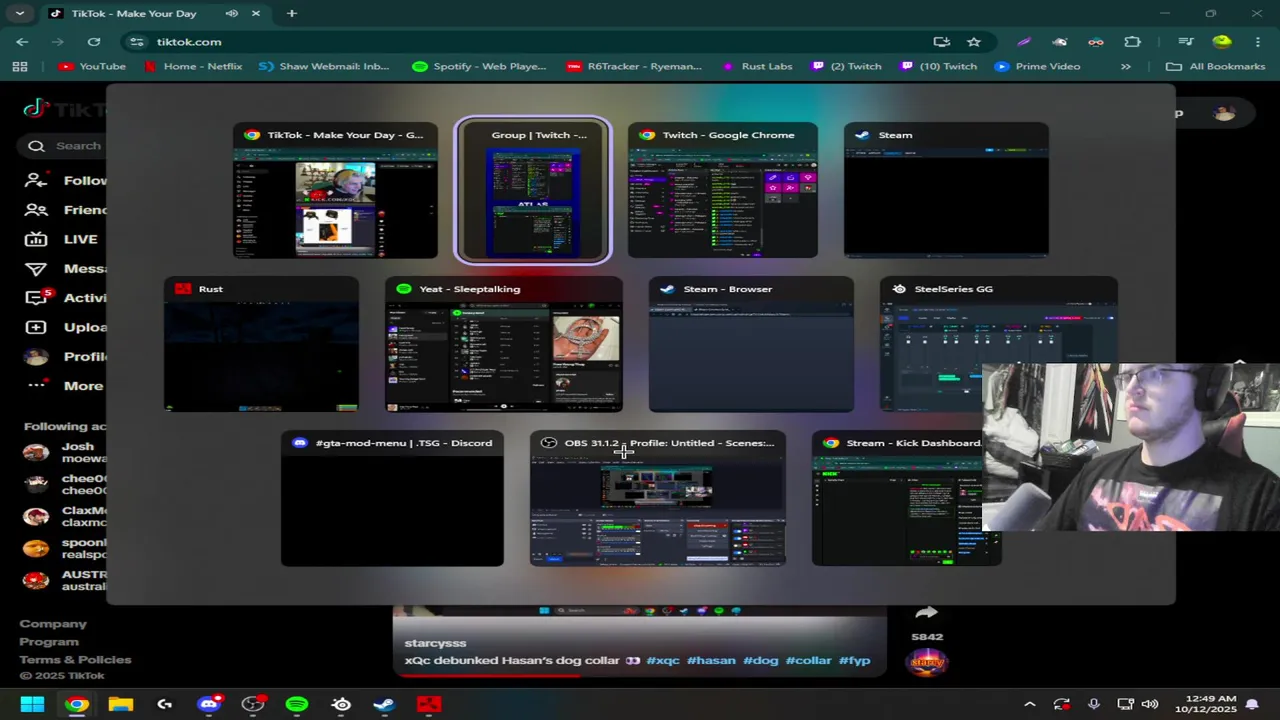1280x720 pixels.
Task: Open the Chrome three-dot menu
Action: [1257, 42]
